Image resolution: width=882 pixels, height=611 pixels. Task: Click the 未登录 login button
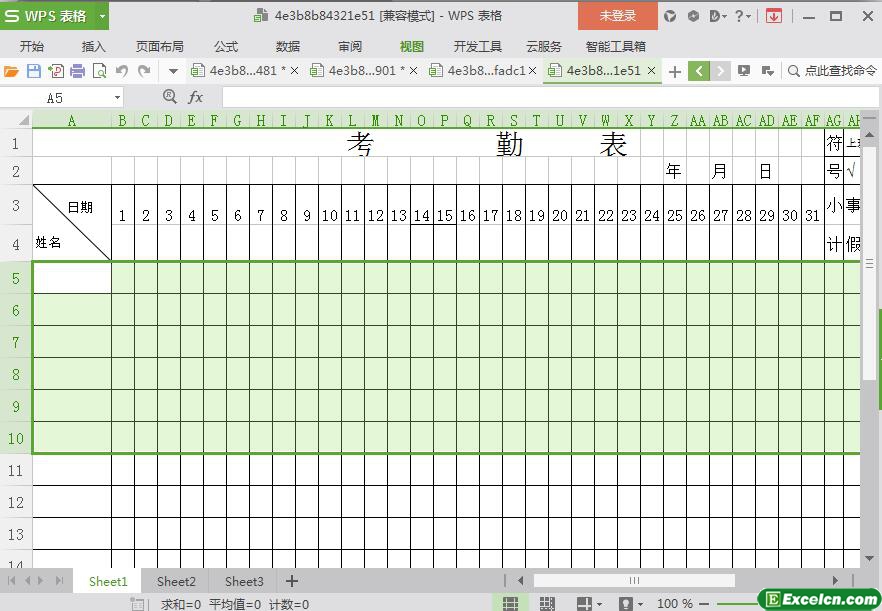pyautogui.click(x=617, y=16)
